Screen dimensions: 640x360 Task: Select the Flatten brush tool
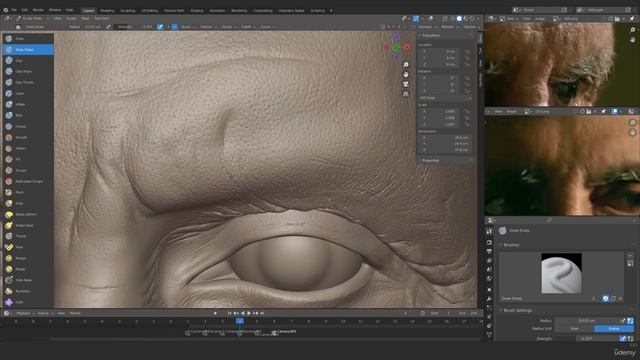pos(28,149)
